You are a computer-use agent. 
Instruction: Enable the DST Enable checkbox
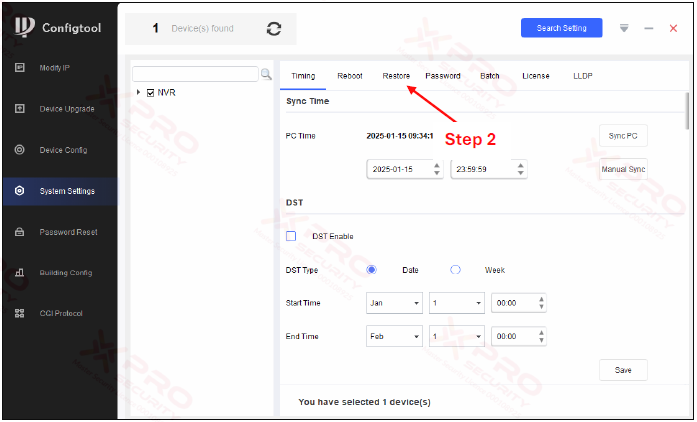click(291, 236)
